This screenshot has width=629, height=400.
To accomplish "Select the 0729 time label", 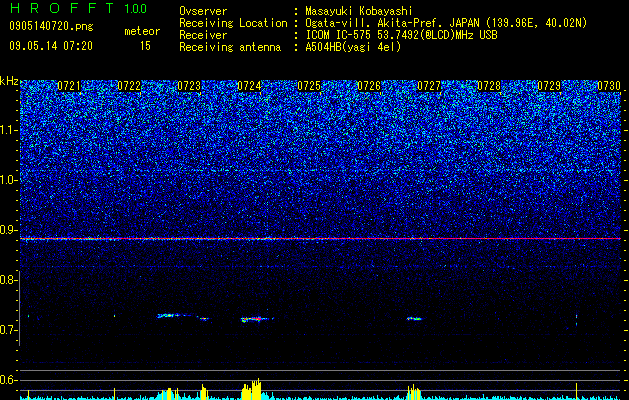I will 549,86.
